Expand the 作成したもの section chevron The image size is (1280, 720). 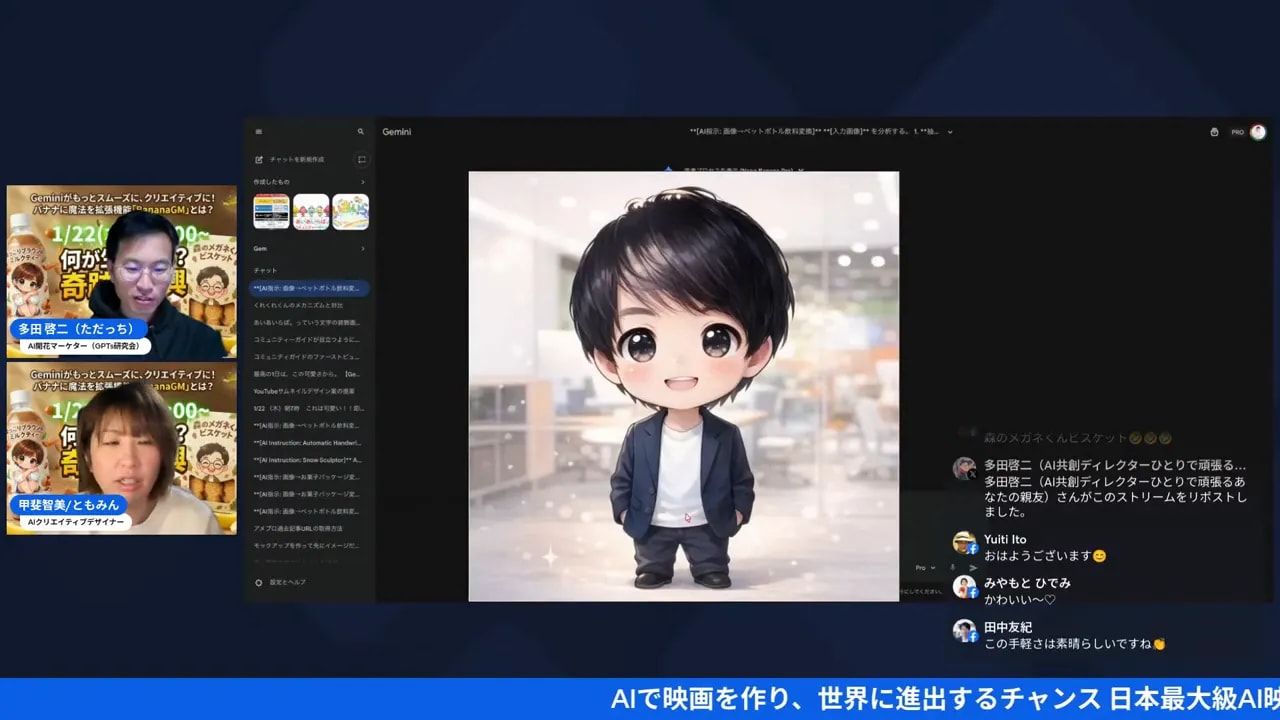click(x=362, y=182)
